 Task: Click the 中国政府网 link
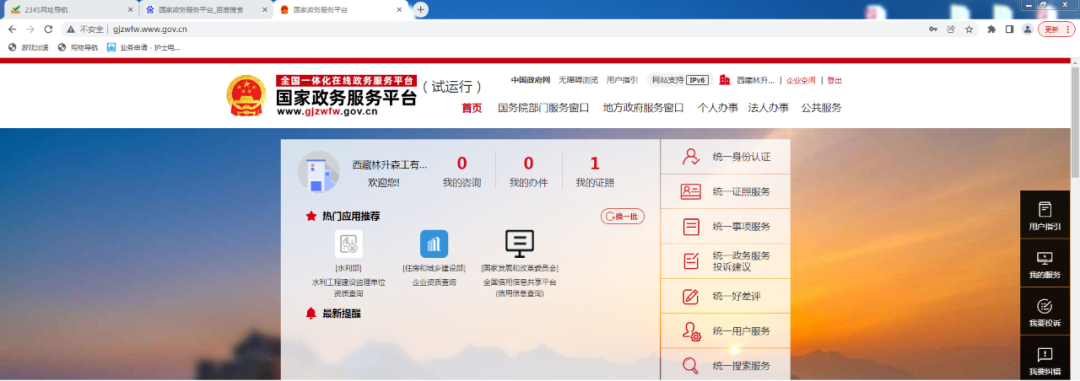click(x=530, y=80)
